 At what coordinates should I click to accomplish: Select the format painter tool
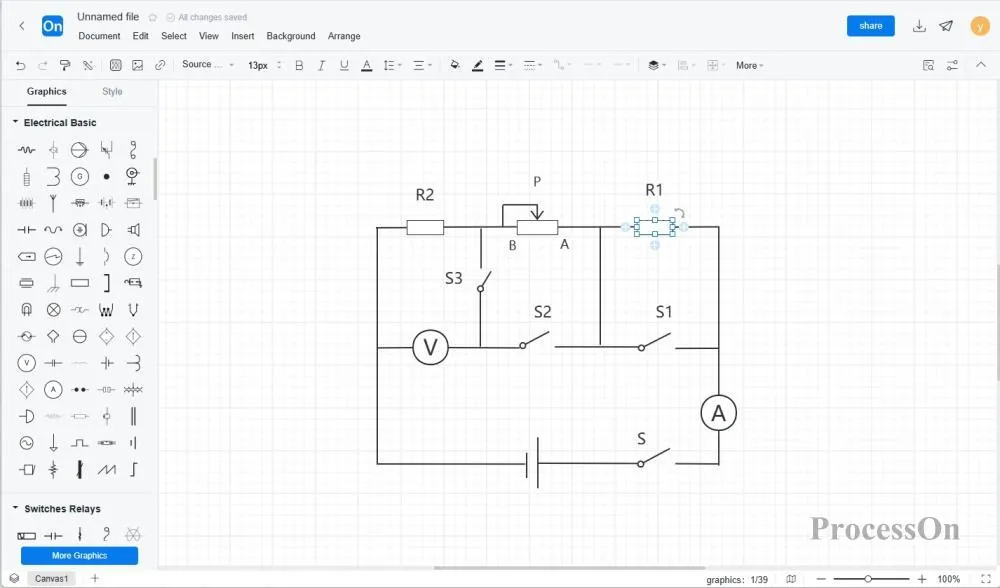point(65,65)
